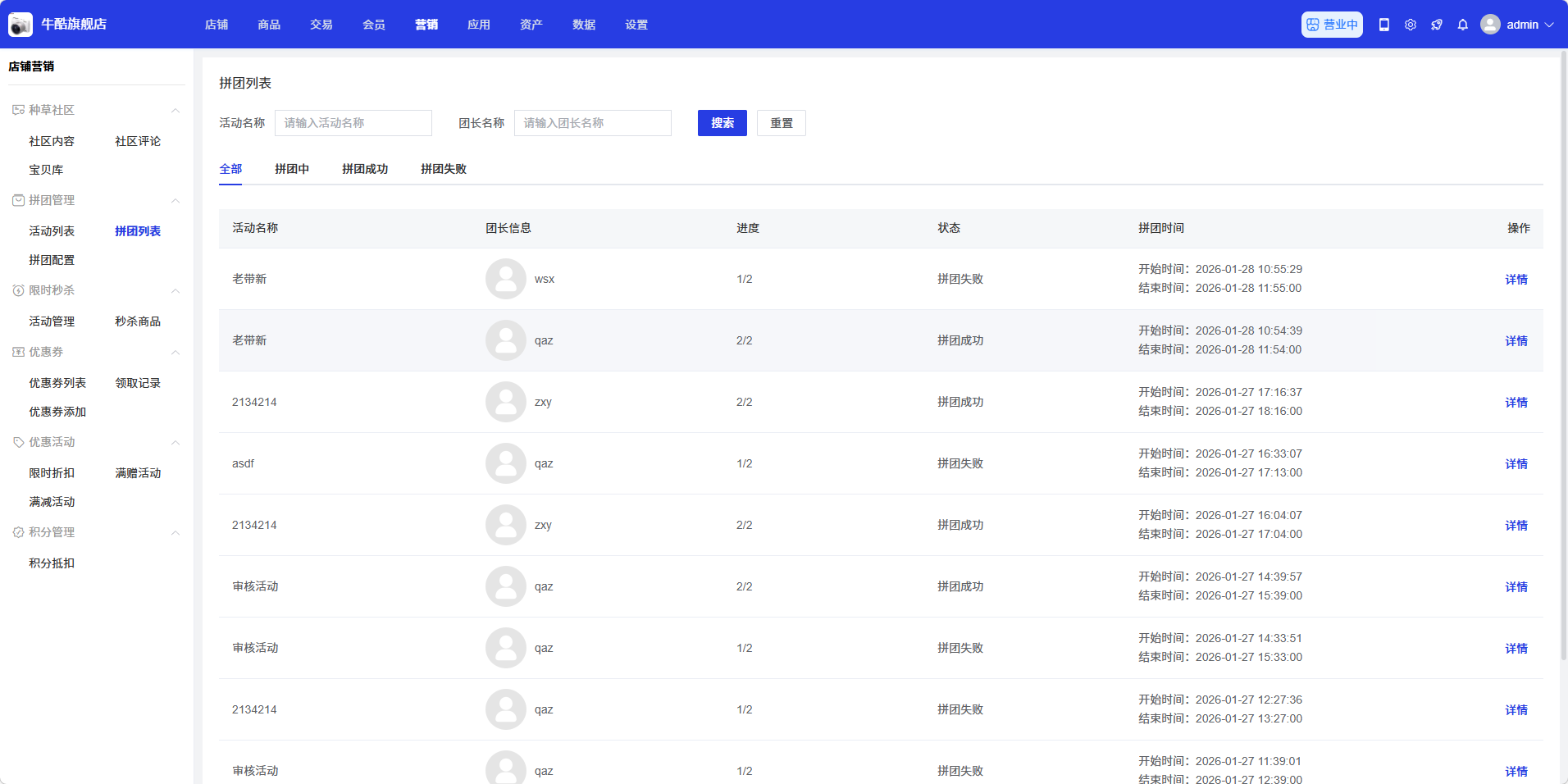
Task: Open 秒杀商品 in the sidebar
Action: tap(138, 321)
